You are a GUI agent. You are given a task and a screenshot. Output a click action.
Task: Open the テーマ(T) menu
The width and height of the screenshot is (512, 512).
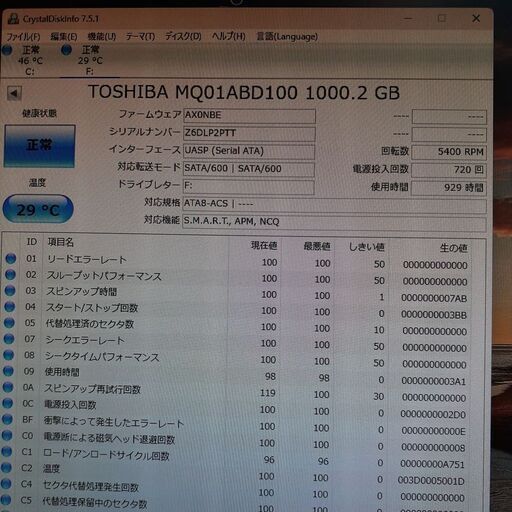(x=140, y=36)
